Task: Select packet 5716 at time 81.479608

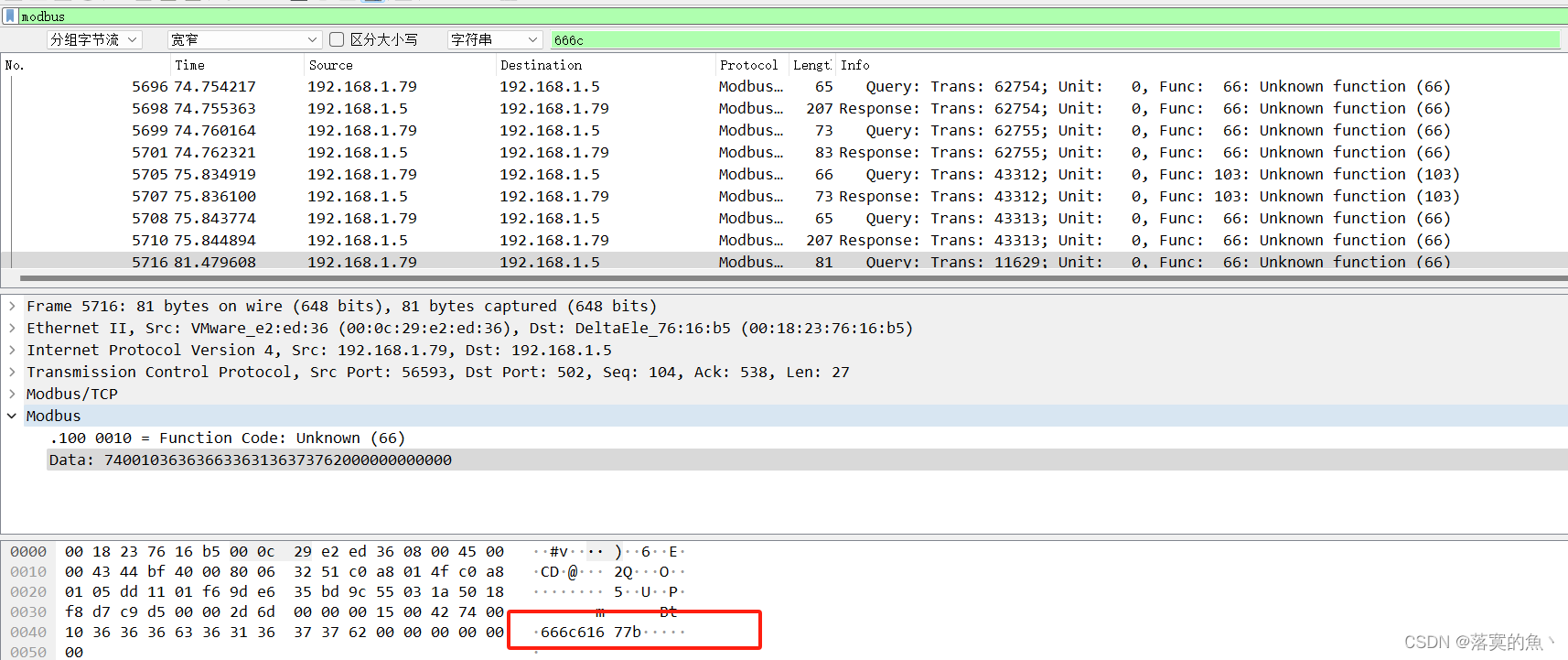Action: click(x=784, y=261)
